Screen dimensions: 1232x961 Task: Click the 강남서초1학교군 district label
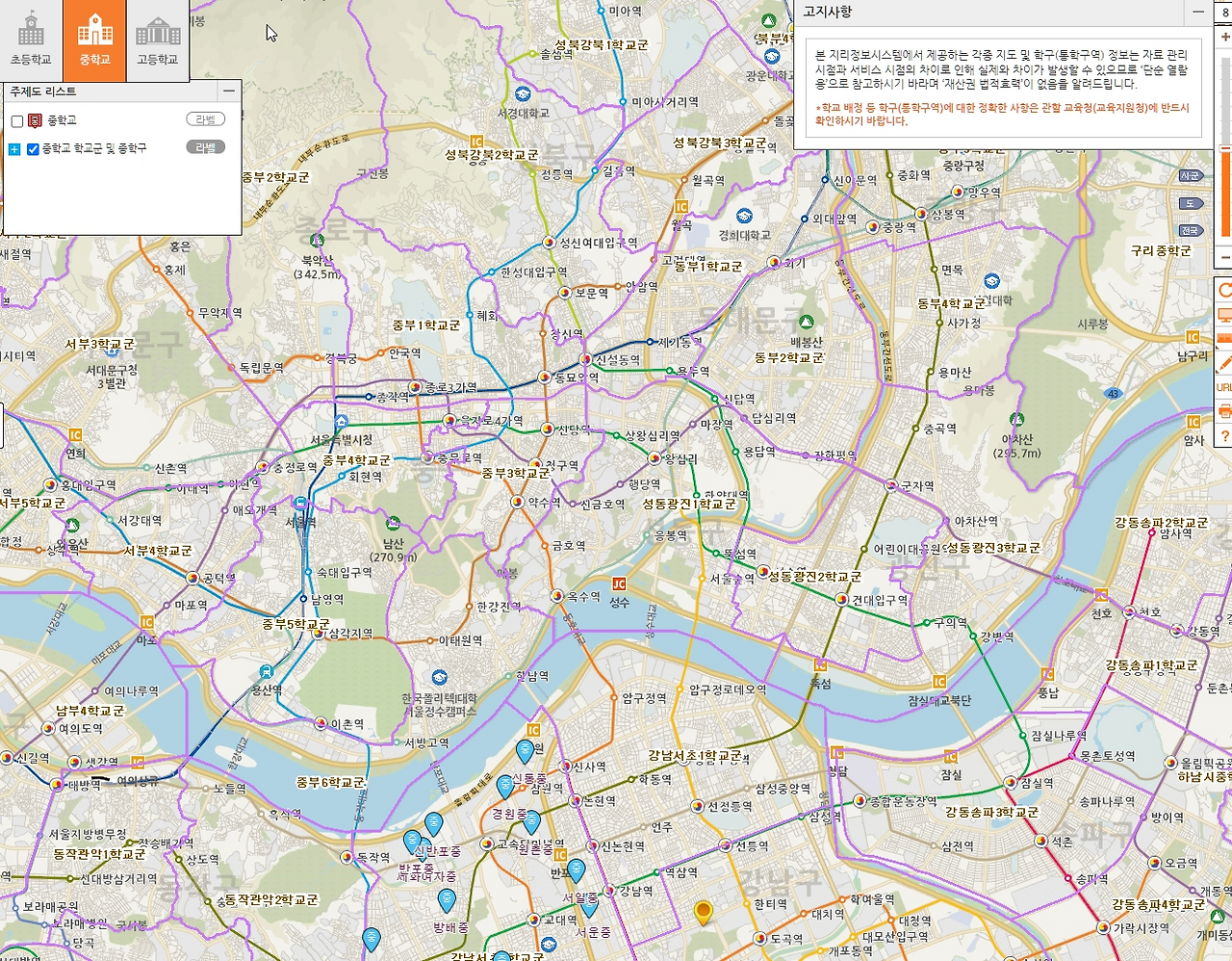coord(695,757)
